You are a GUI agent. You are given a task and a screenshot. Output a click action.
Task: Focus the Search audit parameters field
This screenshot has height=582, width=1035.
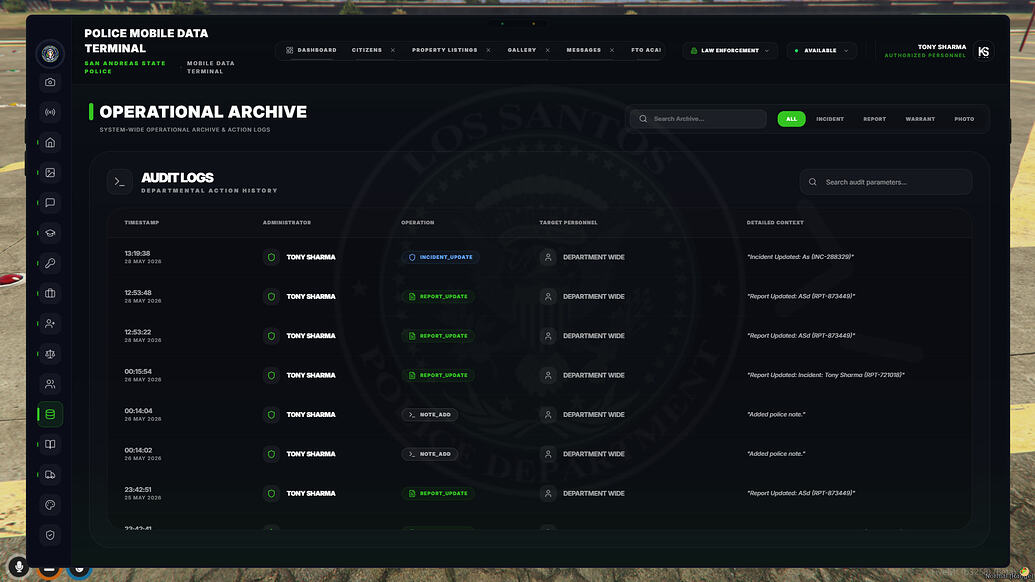886,182
